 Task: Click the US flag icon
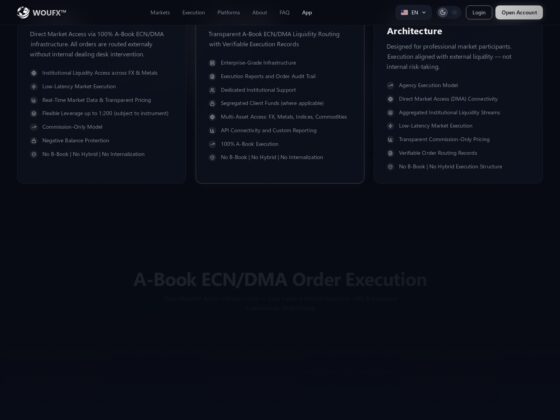[x=404, y=12]
